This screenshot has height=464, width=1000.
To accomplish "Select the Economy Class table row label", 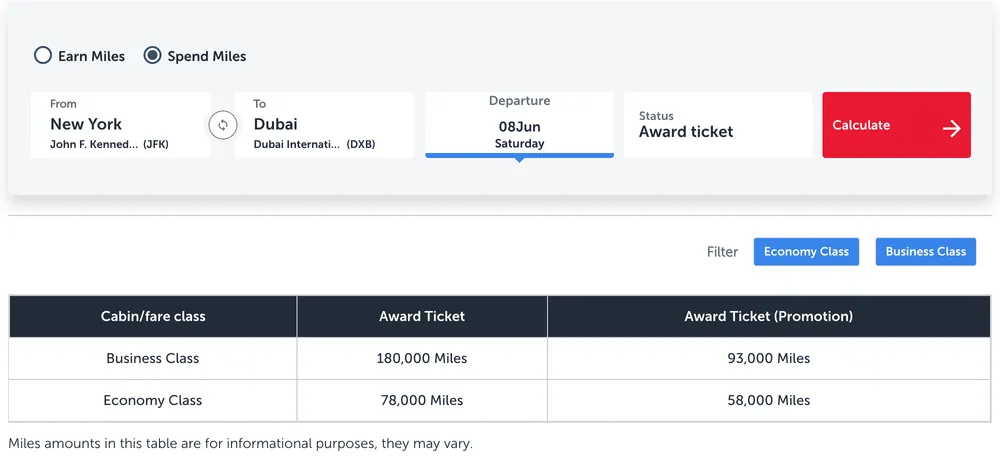I will 153,400.
